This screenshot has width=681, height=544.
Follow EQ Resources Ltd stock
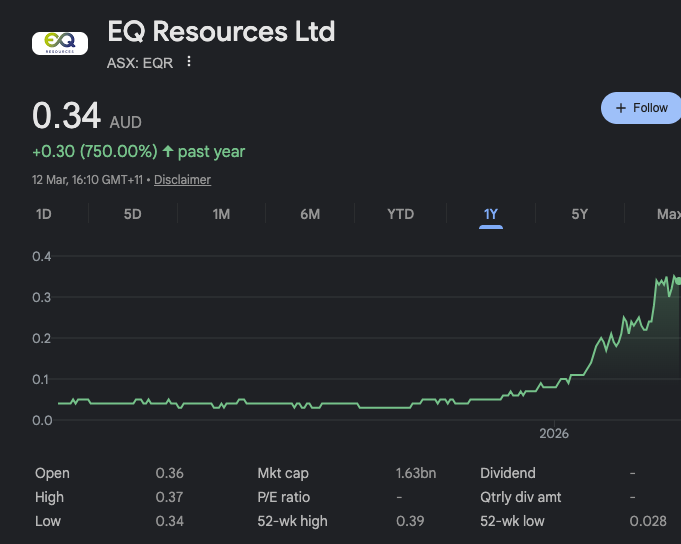(x=641, y=108)
